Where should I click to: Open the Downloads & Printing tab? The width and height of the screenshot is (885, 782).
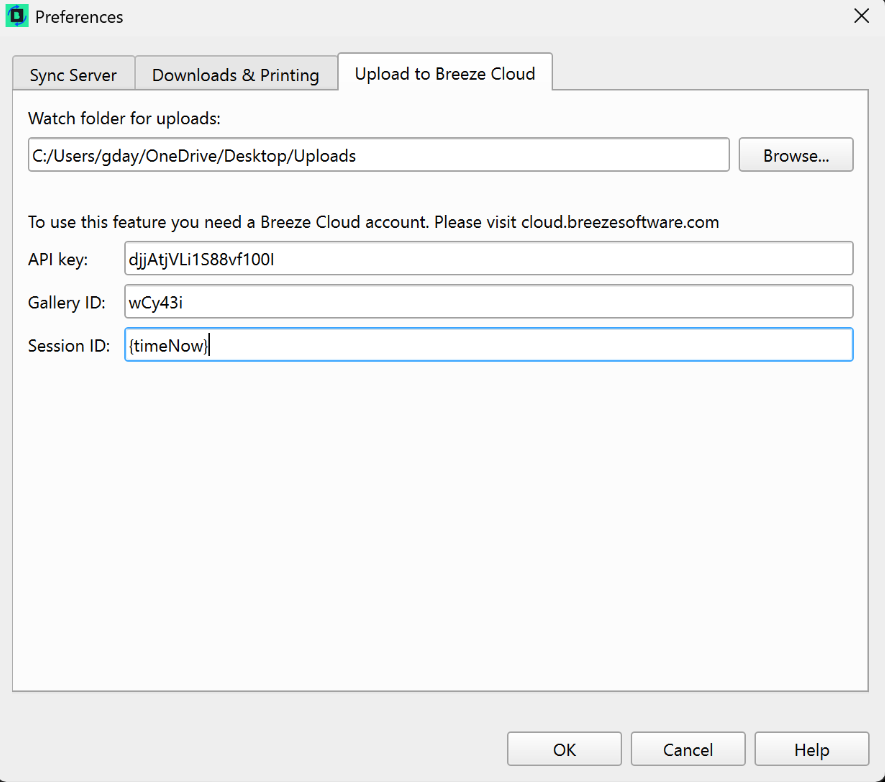(236, 73)
